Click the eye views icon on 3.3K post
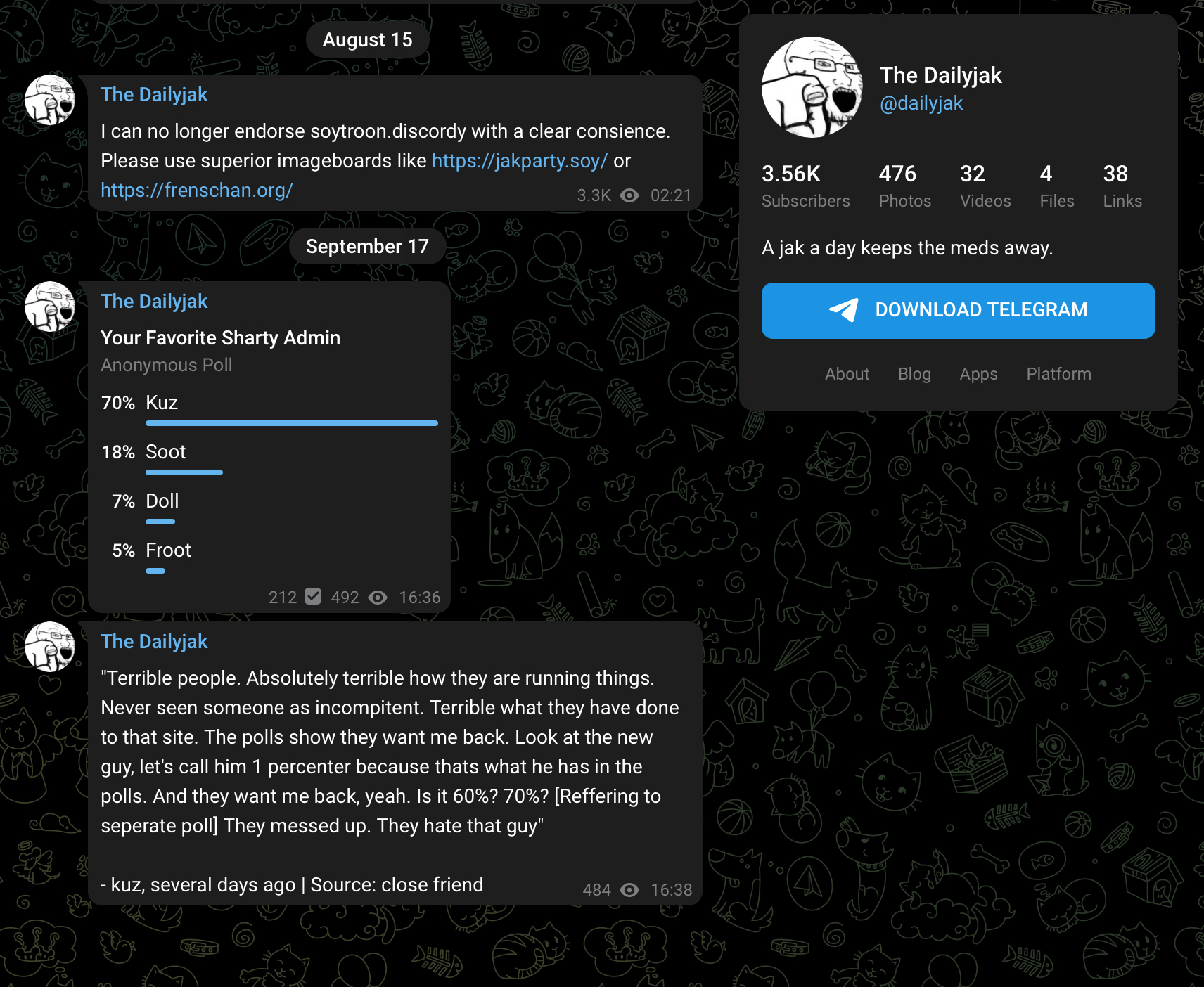This screenshot has height=987, width=1204. click(x=629, y=195)
